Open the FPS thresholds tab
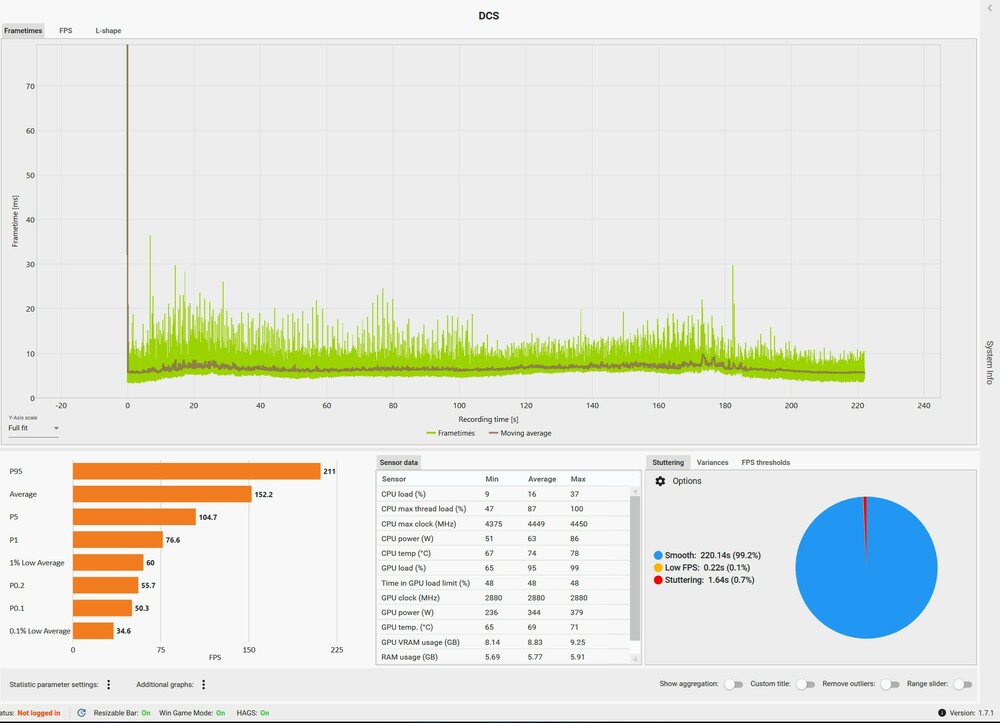The image size is (1000, 723). (x=765, y=462)
